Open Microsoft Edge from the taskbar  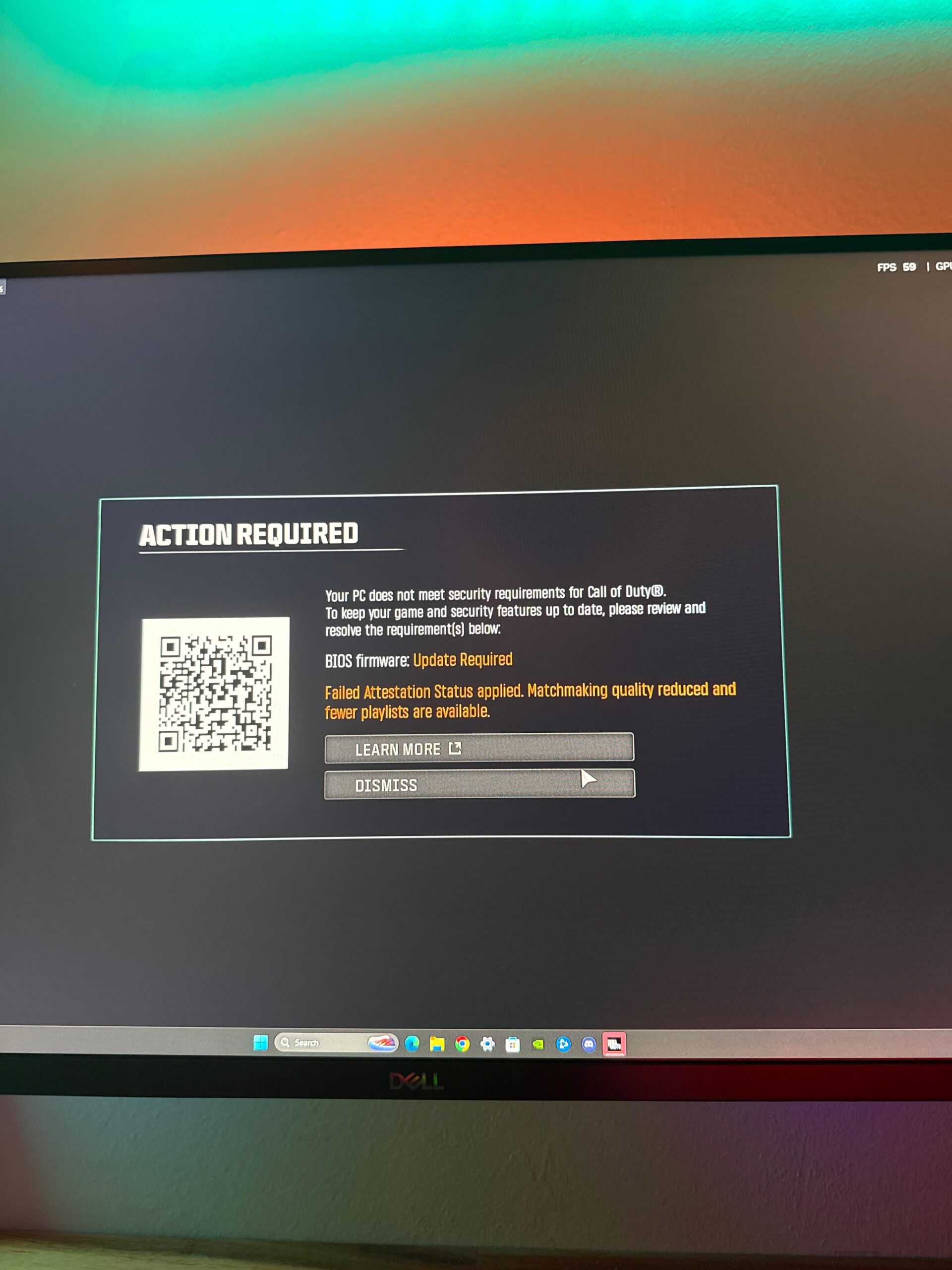[412, 1044]
